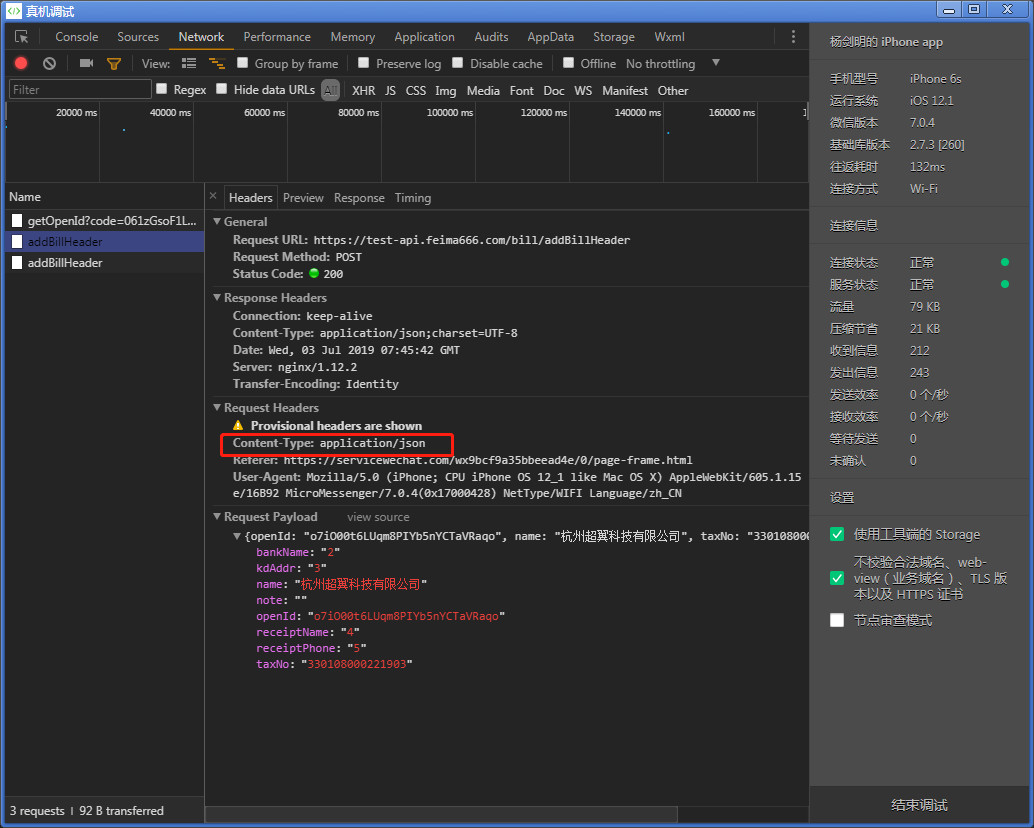
Task: Enable 节点审查模式 checkbox
Action: (837, 620)
